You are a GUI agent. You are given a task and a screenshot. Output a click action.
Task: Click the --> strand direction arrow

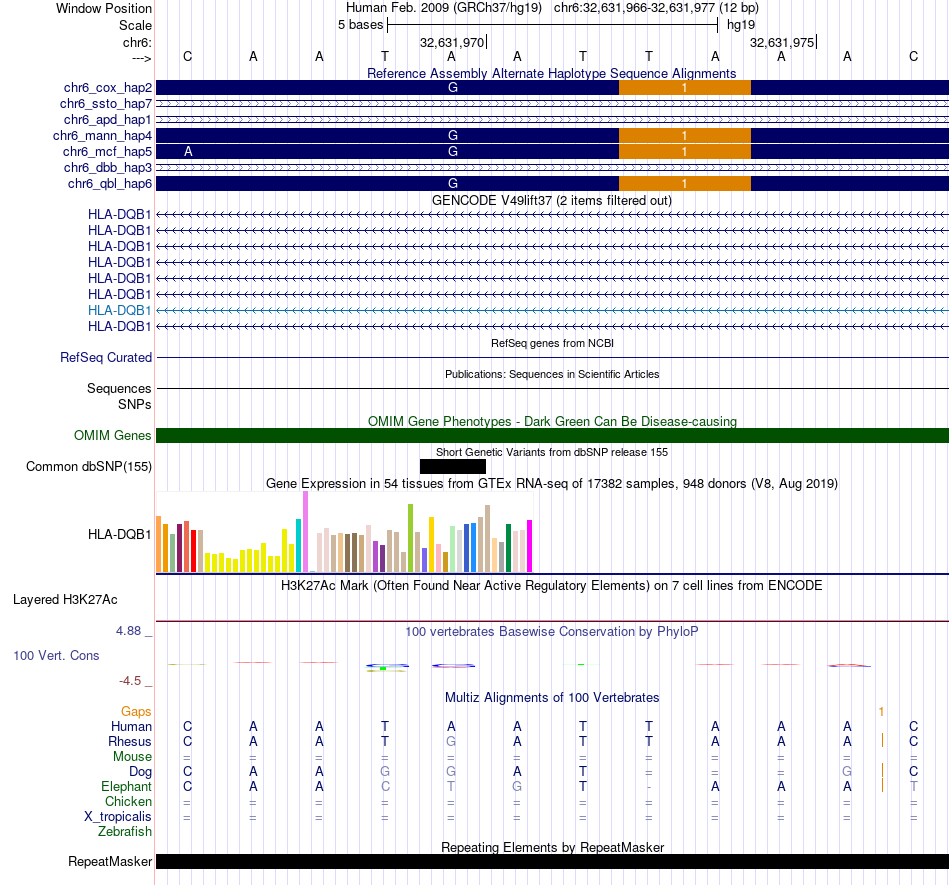[x=141, y=58]
